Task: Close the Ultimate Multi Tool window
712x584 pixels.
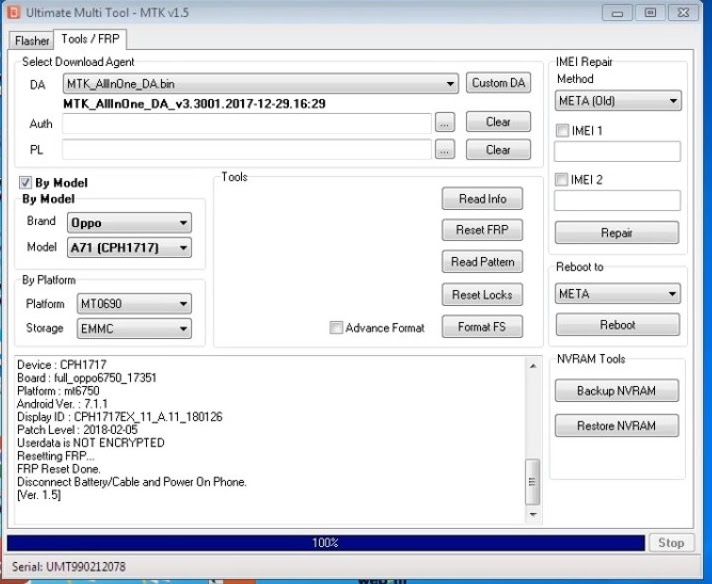Action: point(683,13)
